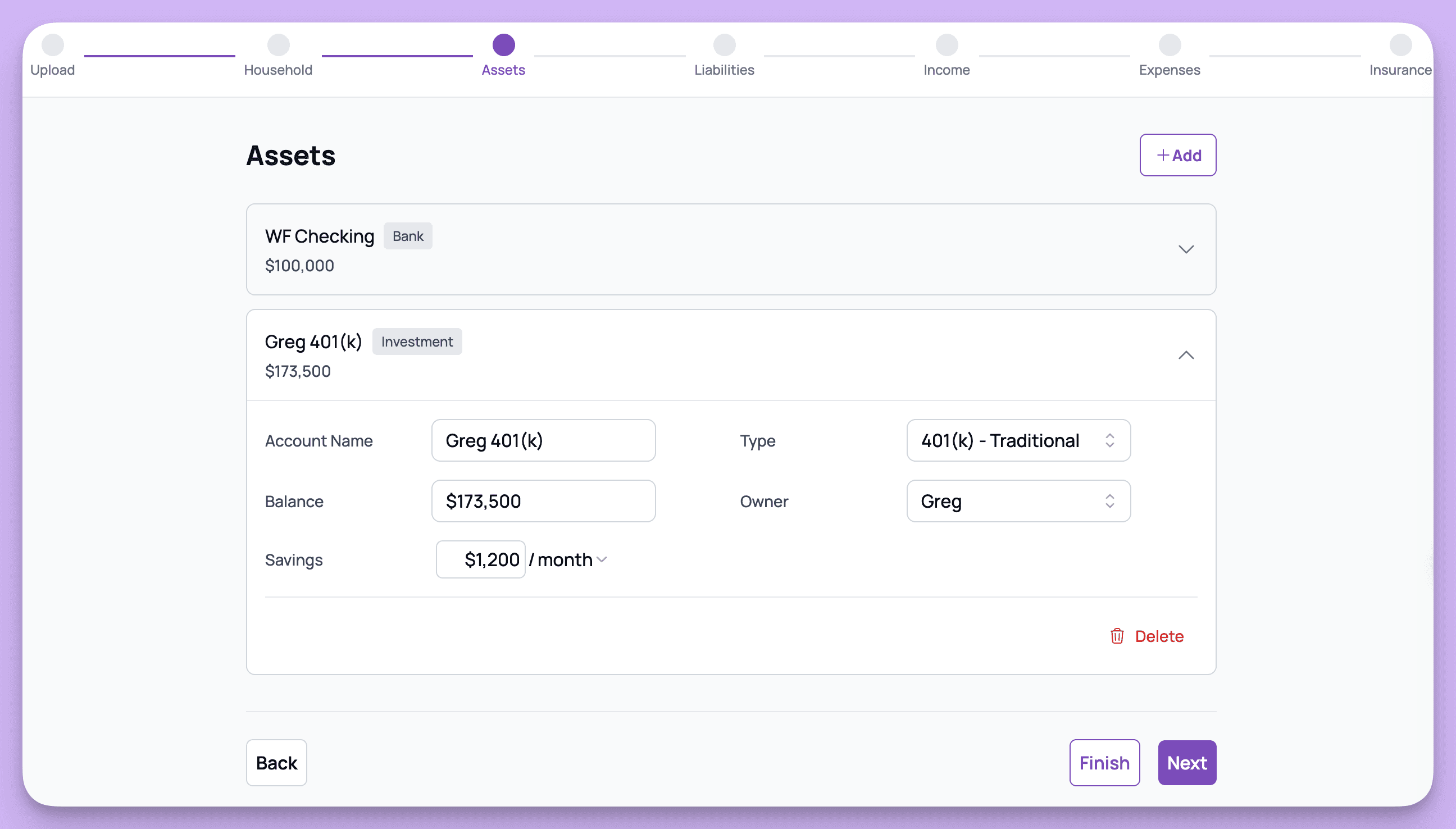
Task: Open the Type dropdown 401(k) - Traditional
Action: click(1017, 441)
